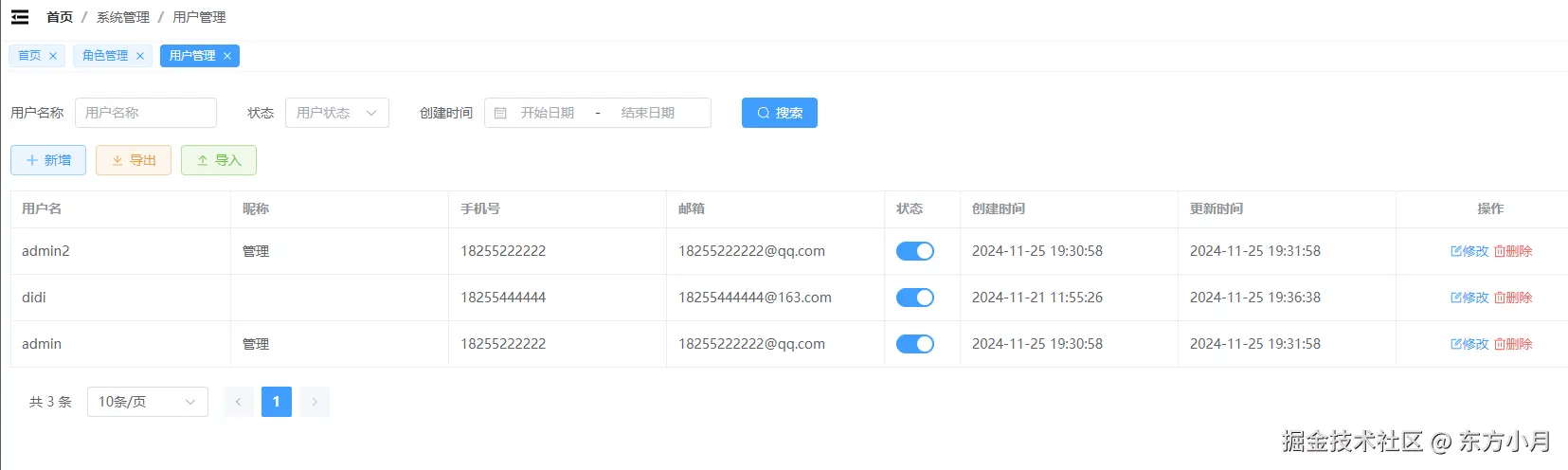Go to next page arrow
Image resolution: width=1568 pixels, height=470 pixels.
point(315,402)
